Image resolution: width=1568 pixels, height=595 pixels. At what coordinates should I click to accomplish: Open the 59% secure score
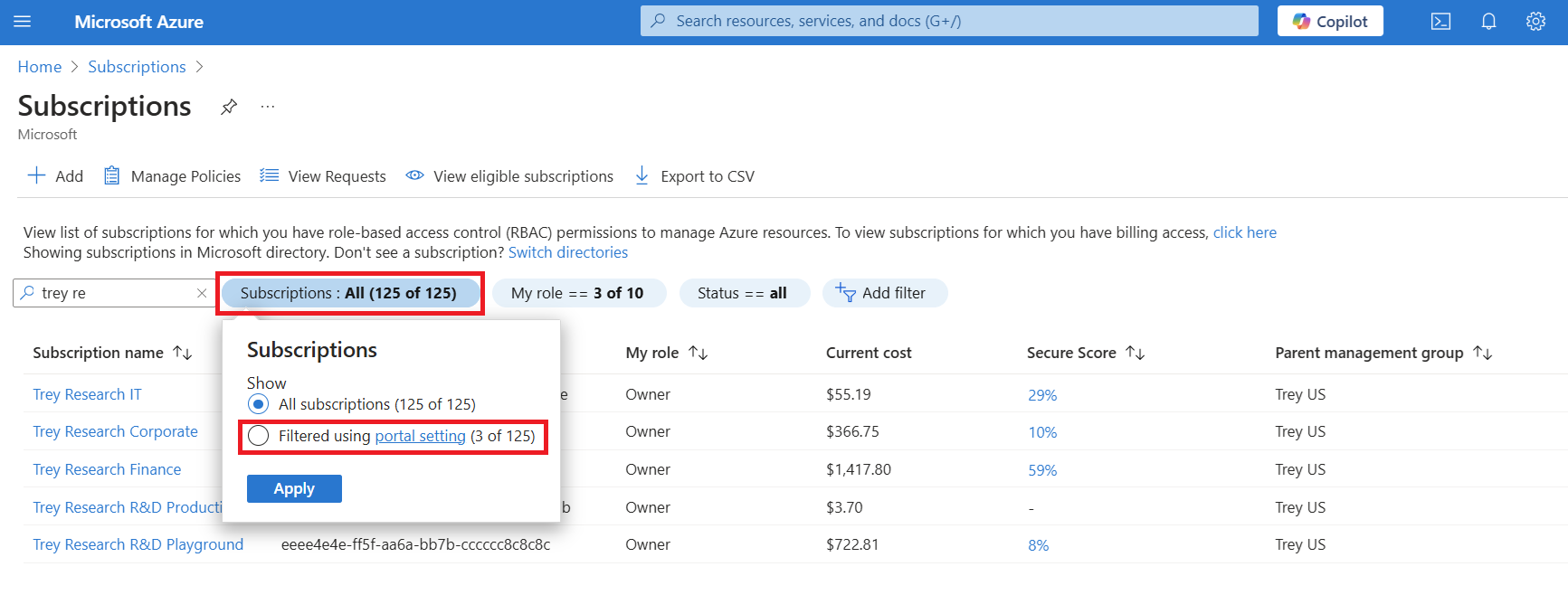point(1042,470)
